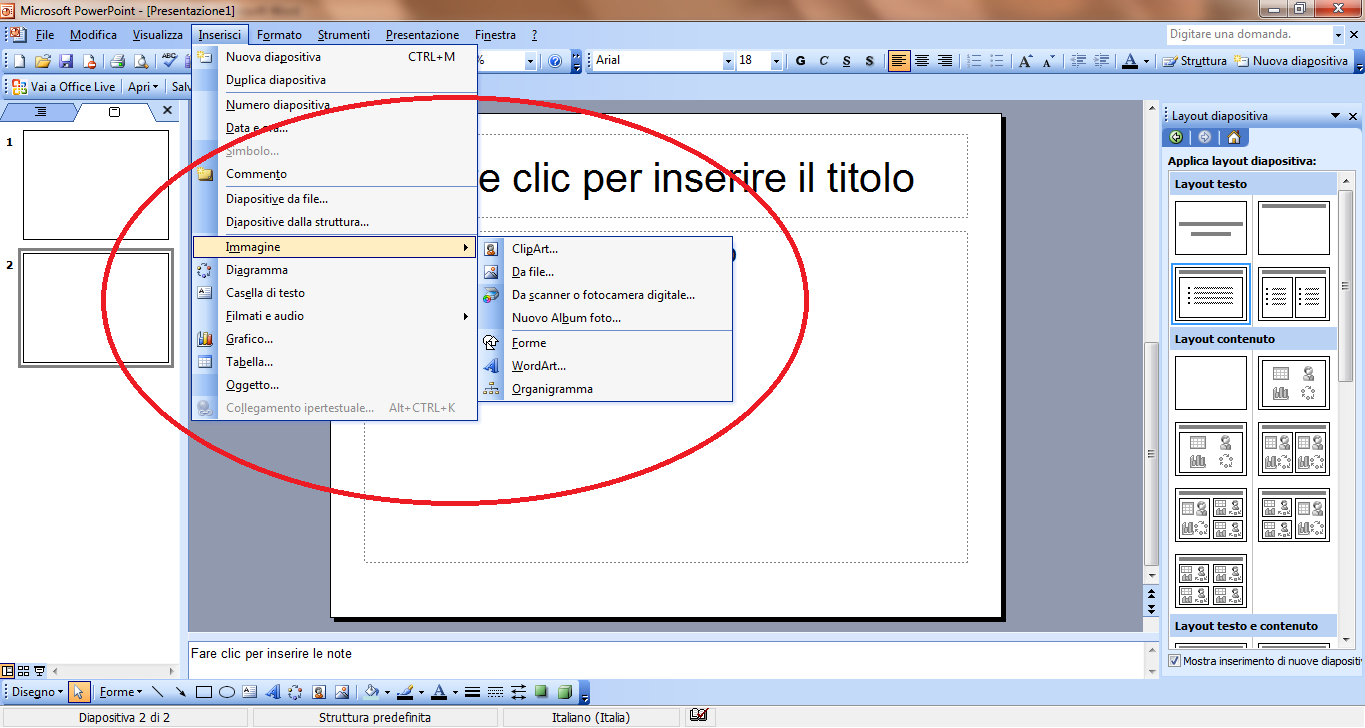The width and height of the screenshot is (1365, 728).
Task: Open the Forme dropdown in drawing toolbar
Action: pyautogui.click(x=120, y=692)
